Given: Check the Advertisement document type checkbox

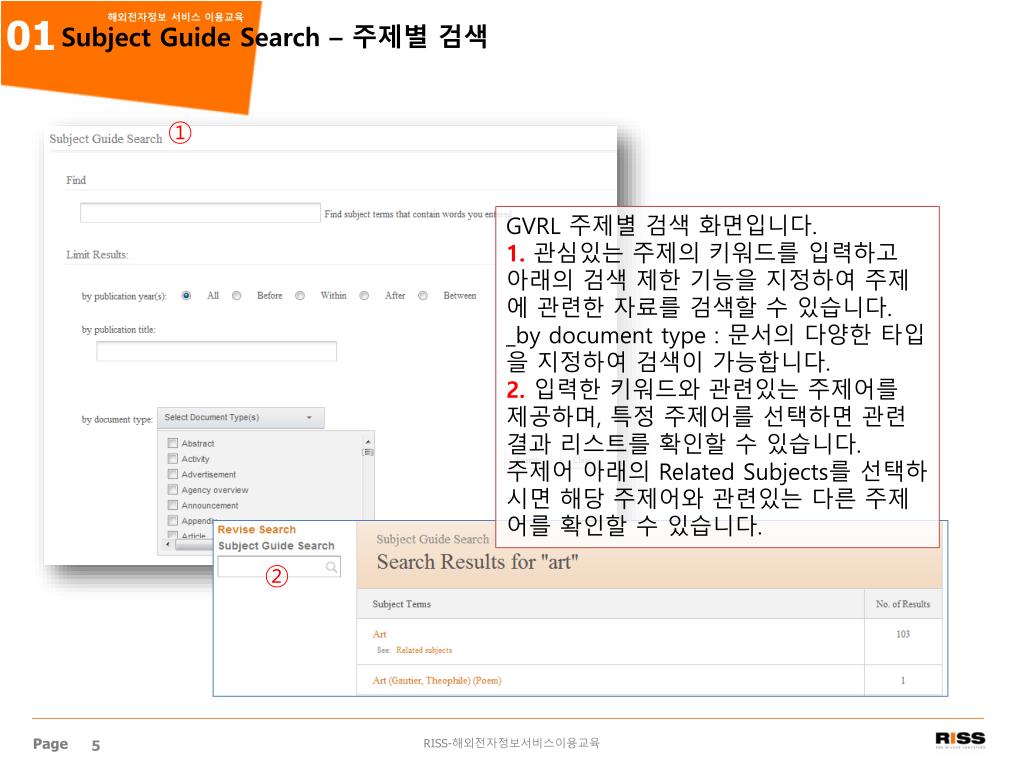Looking at the screenshot, I should coord(173,475).
